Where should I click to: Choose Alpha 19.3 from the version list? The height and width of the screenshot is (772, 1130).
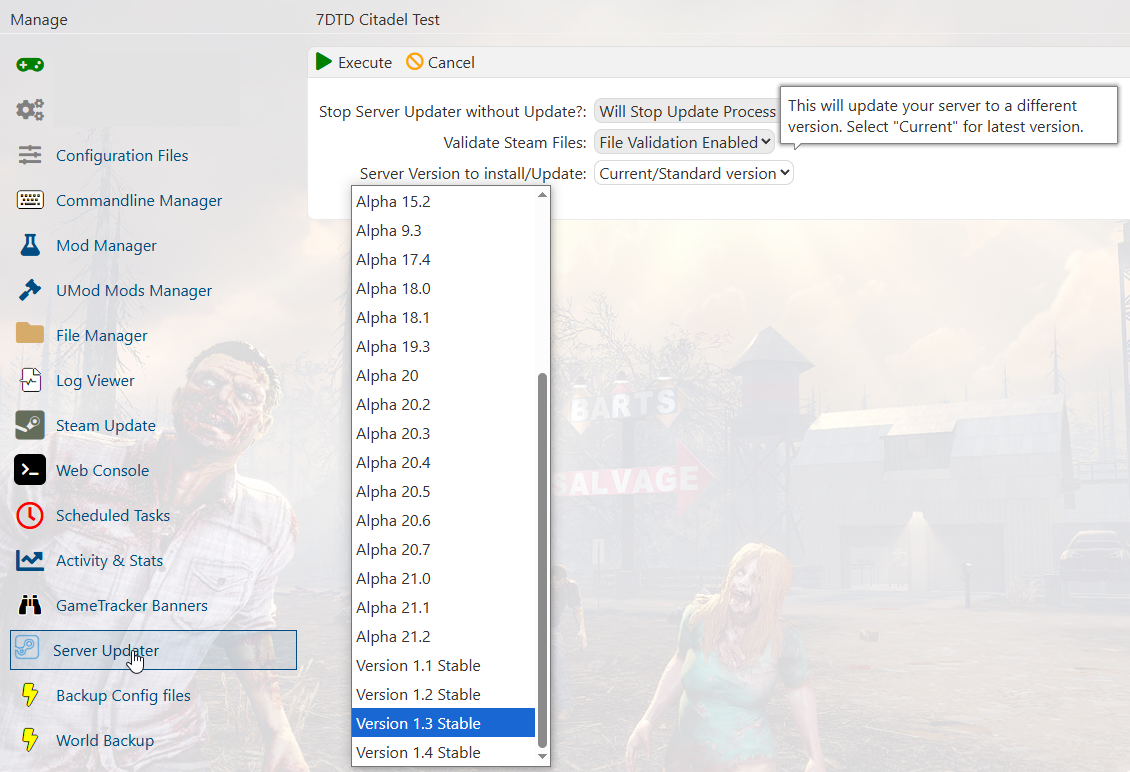pos(443,346)
